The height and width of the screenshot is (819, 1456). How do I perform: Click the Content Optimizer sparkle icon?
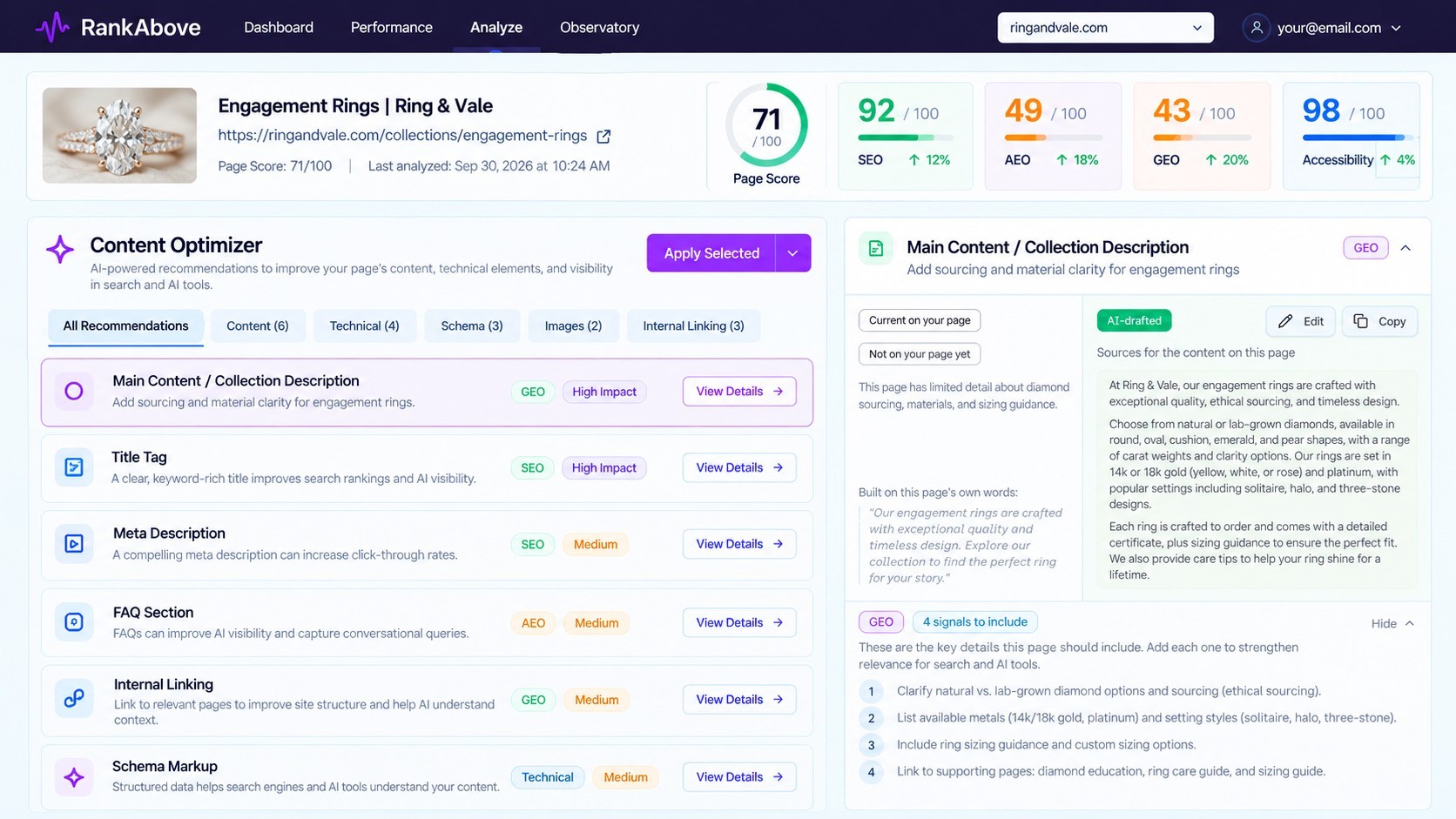point(60,249)
